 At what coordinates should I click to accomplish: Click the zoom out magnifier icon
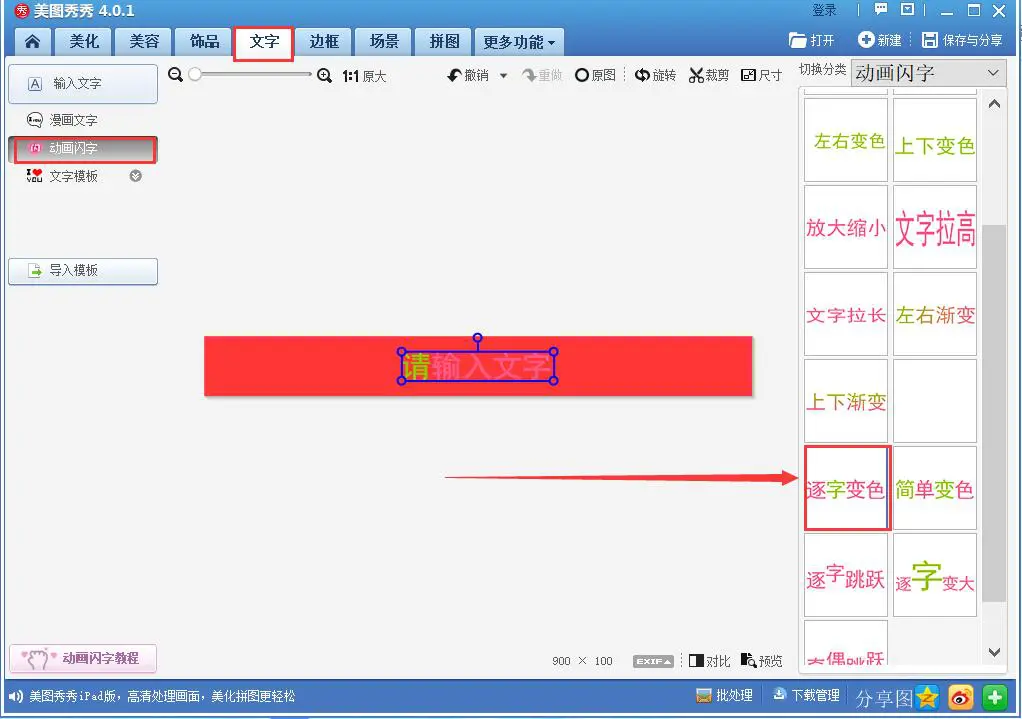(175, 75)
